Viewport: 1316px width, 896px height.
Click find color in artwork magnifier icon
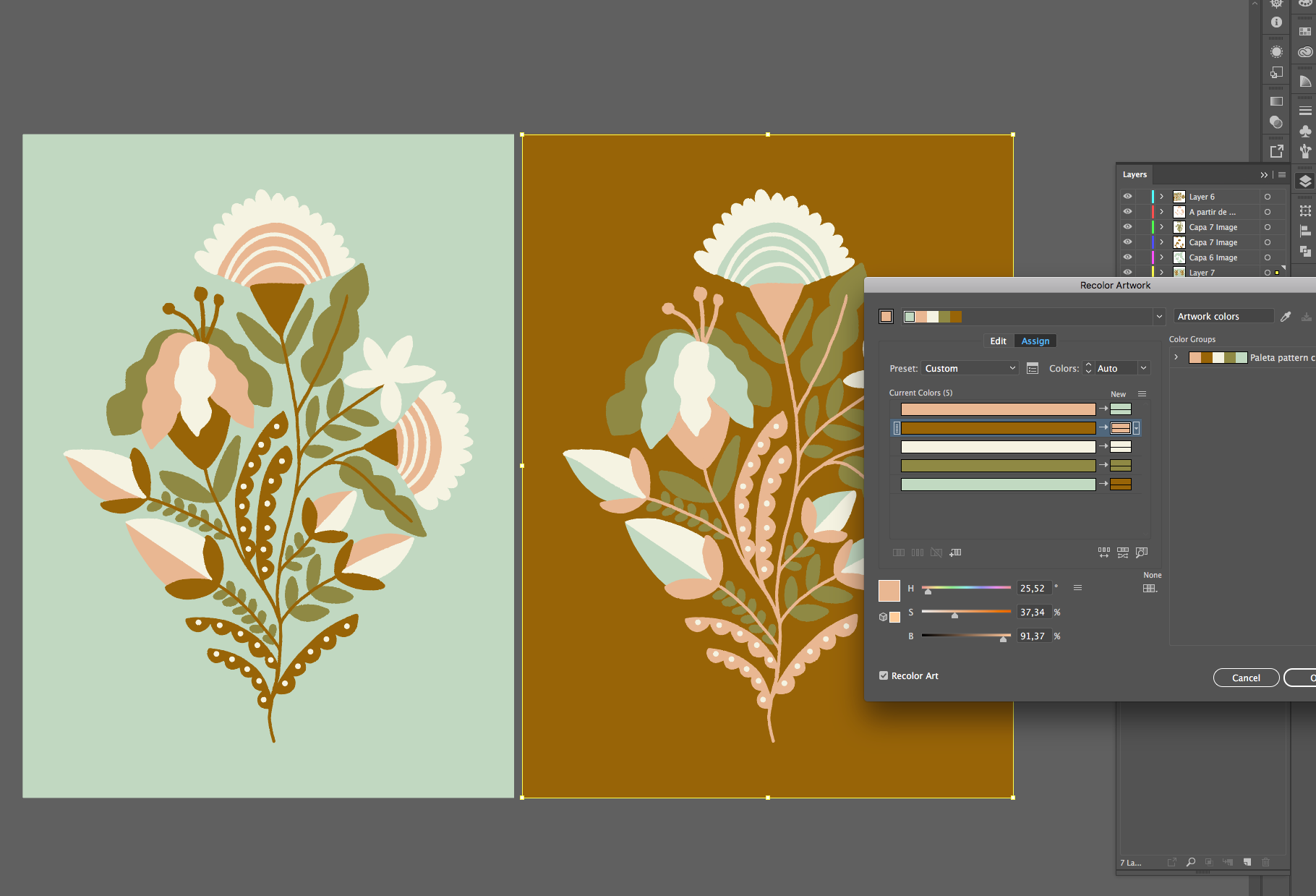pos(1142,552)
